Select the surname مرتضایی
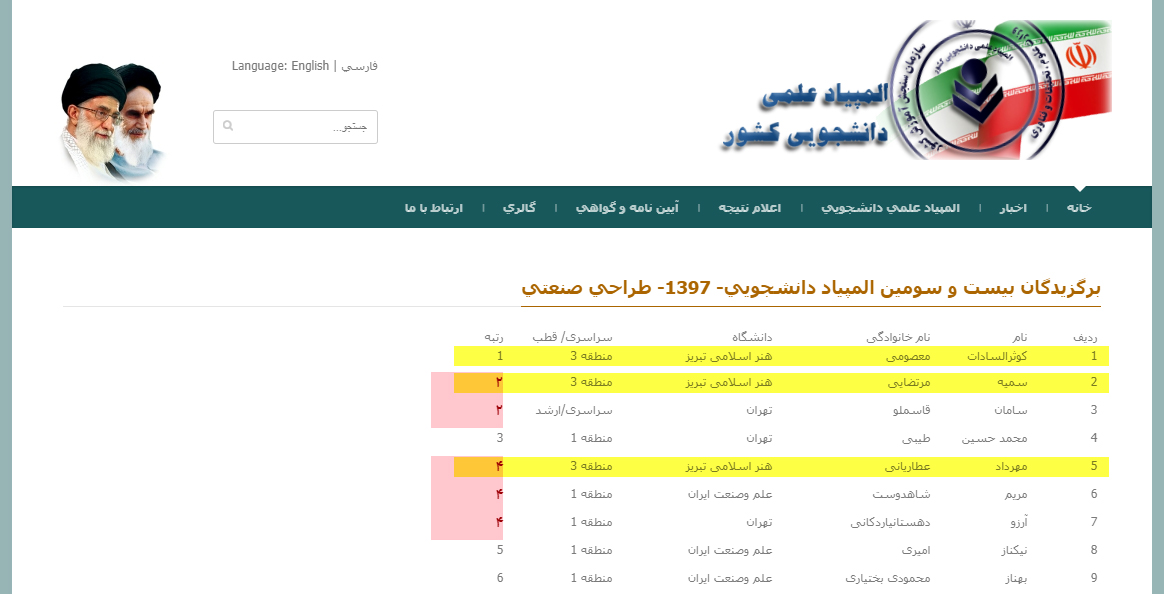The height and width of the screenshot is (594, 1164). pyautogui.click(x=909, y=383)
